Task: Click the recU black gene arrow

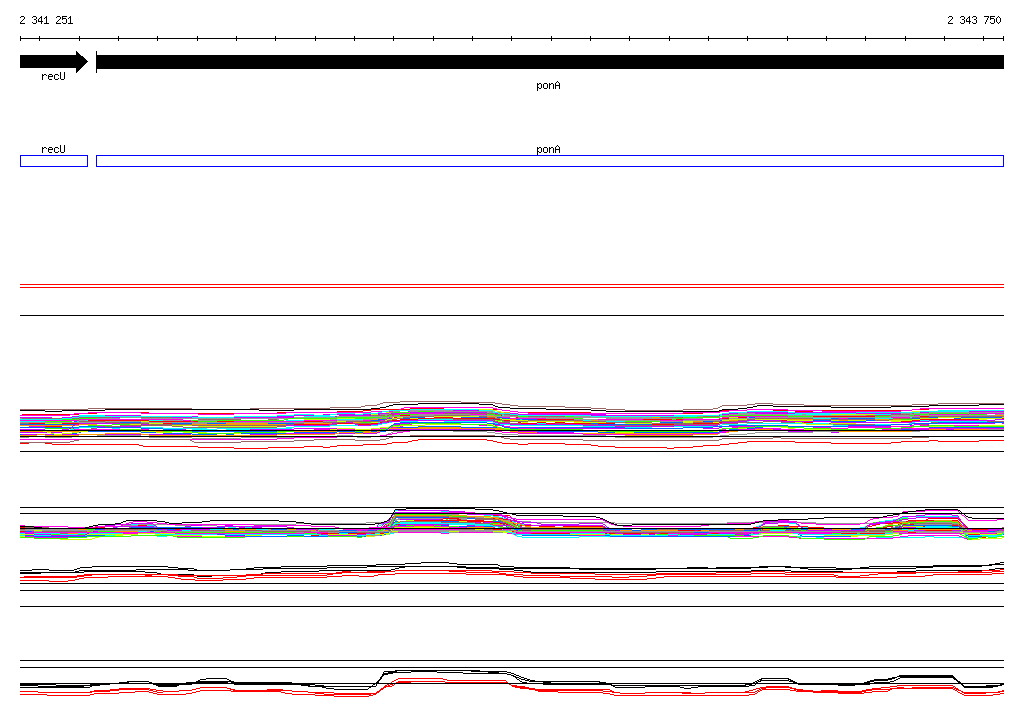Action: pyautogui.click(x=54, y=62)
